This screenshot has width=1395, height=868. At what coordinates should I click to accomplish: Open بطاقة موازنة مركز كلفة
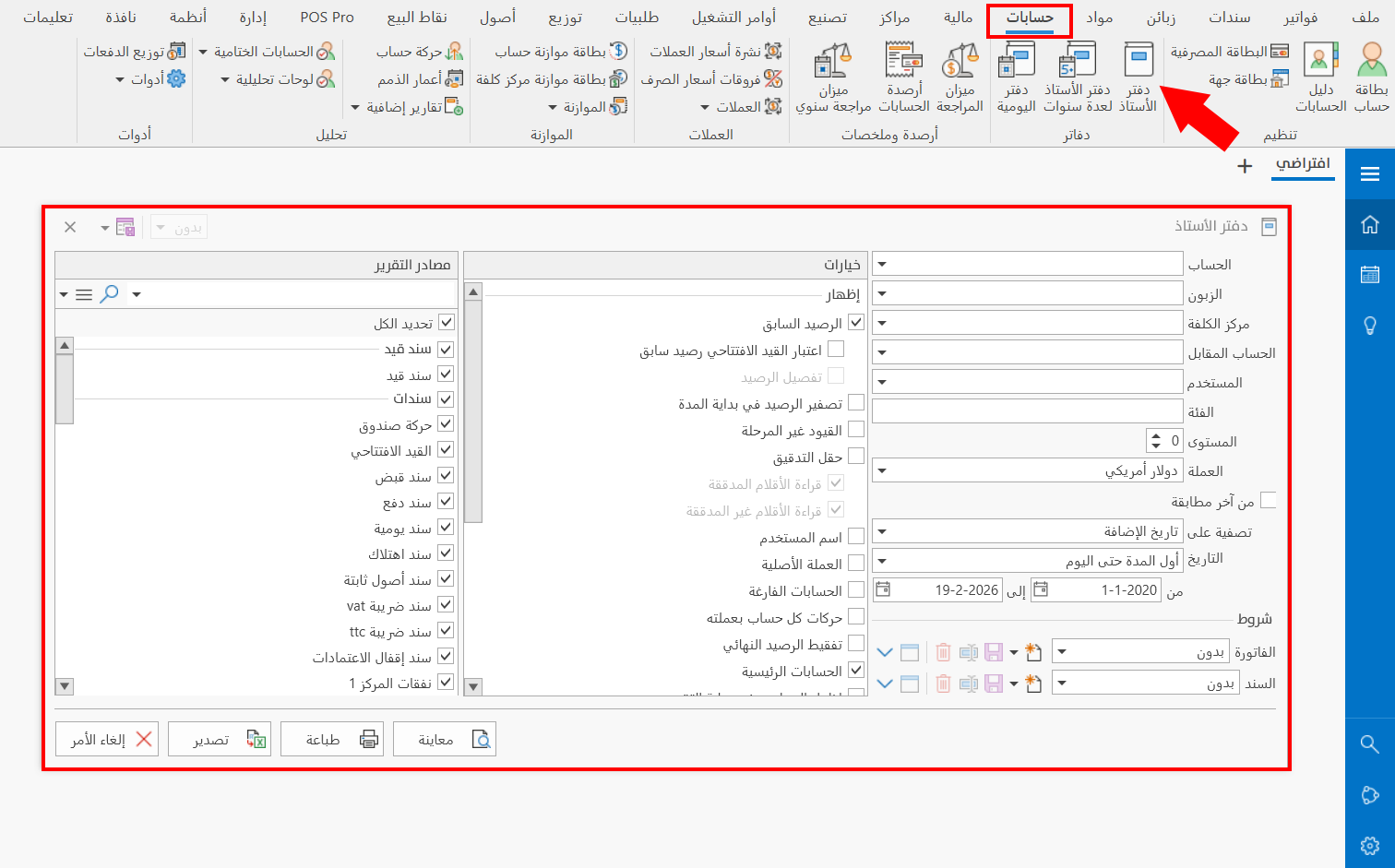(x=552, y=79)
